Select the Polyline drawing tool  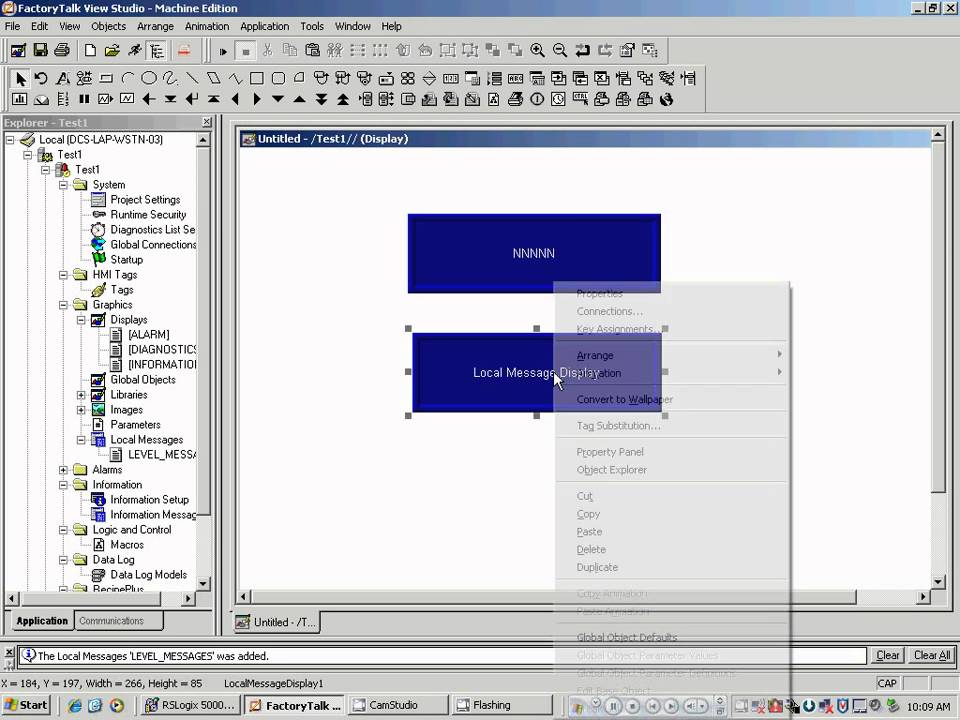pyautogui.click(x=235, y=78)
